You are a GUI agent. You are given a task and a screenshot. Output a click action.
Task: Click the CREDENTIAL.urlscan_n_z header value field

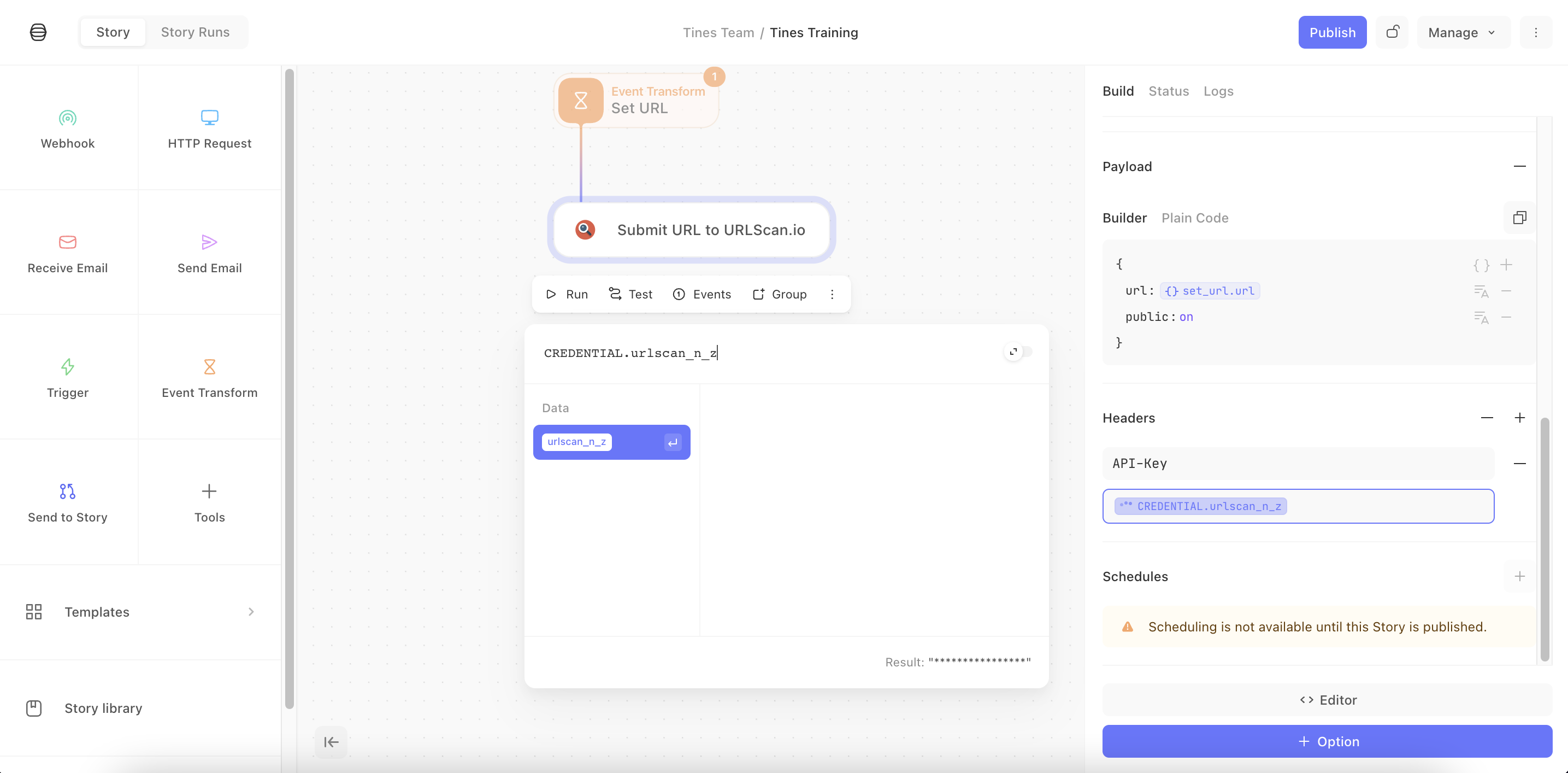click(1298, 506)
